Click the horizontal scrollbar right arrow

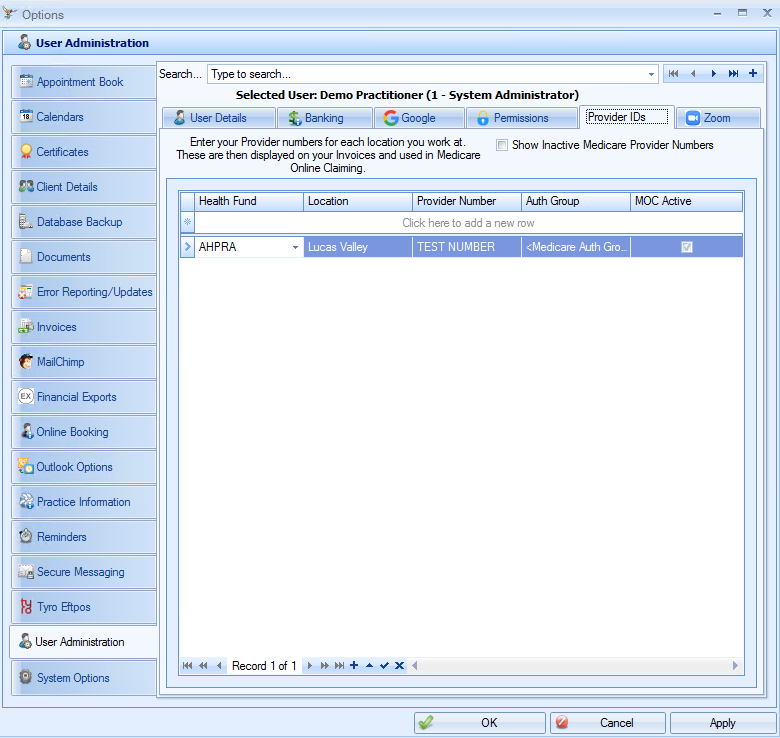[735, 665]
